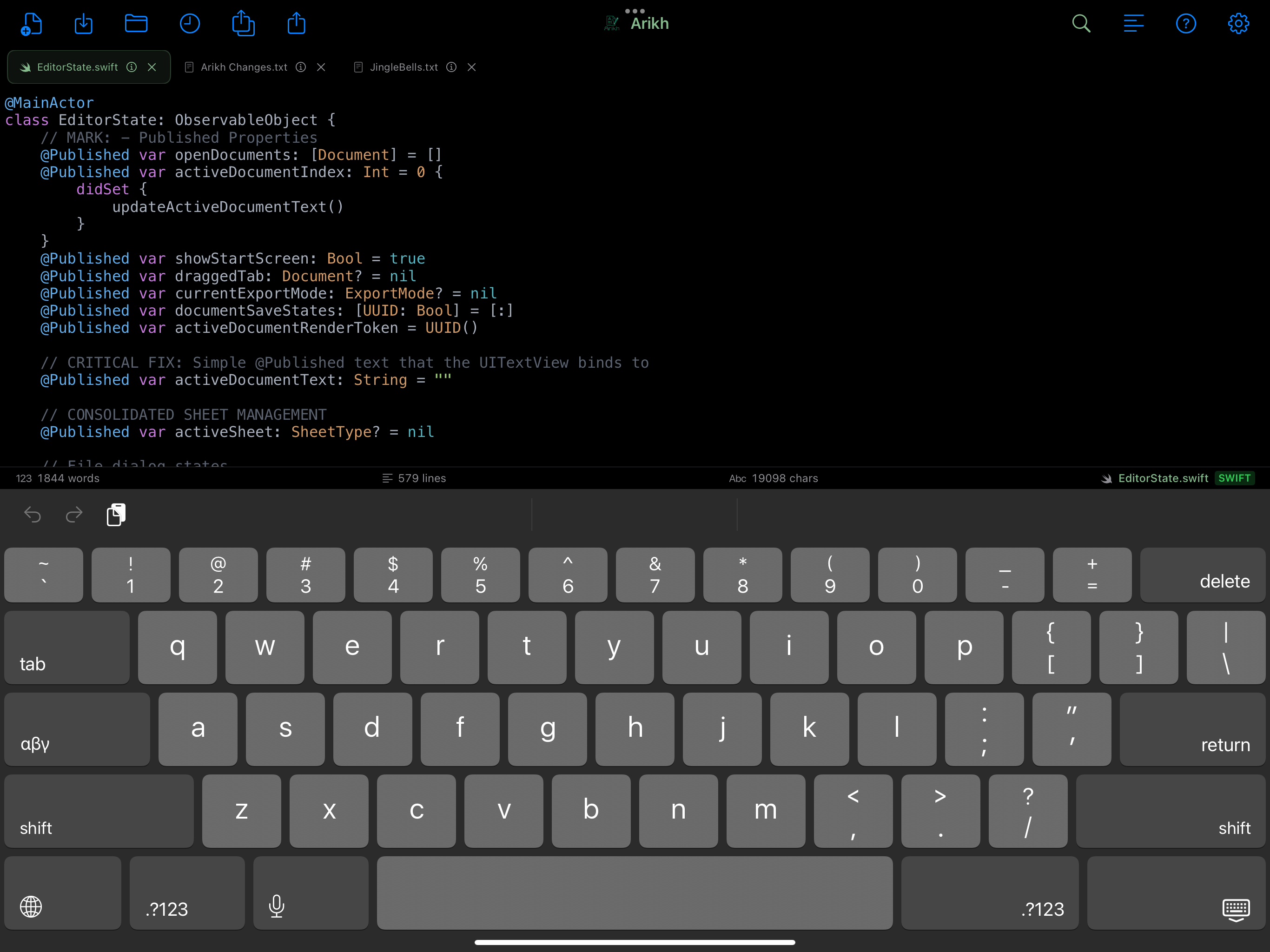Tap the paste clipboard icon above keyboard
This screenshot has width=1270, height=952.
116,515
